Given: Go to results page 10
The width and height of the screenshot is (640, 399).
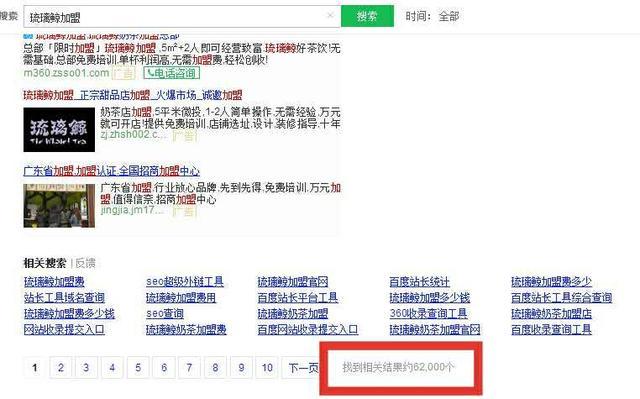Looking at the screenshot, I should coord(267,368).
